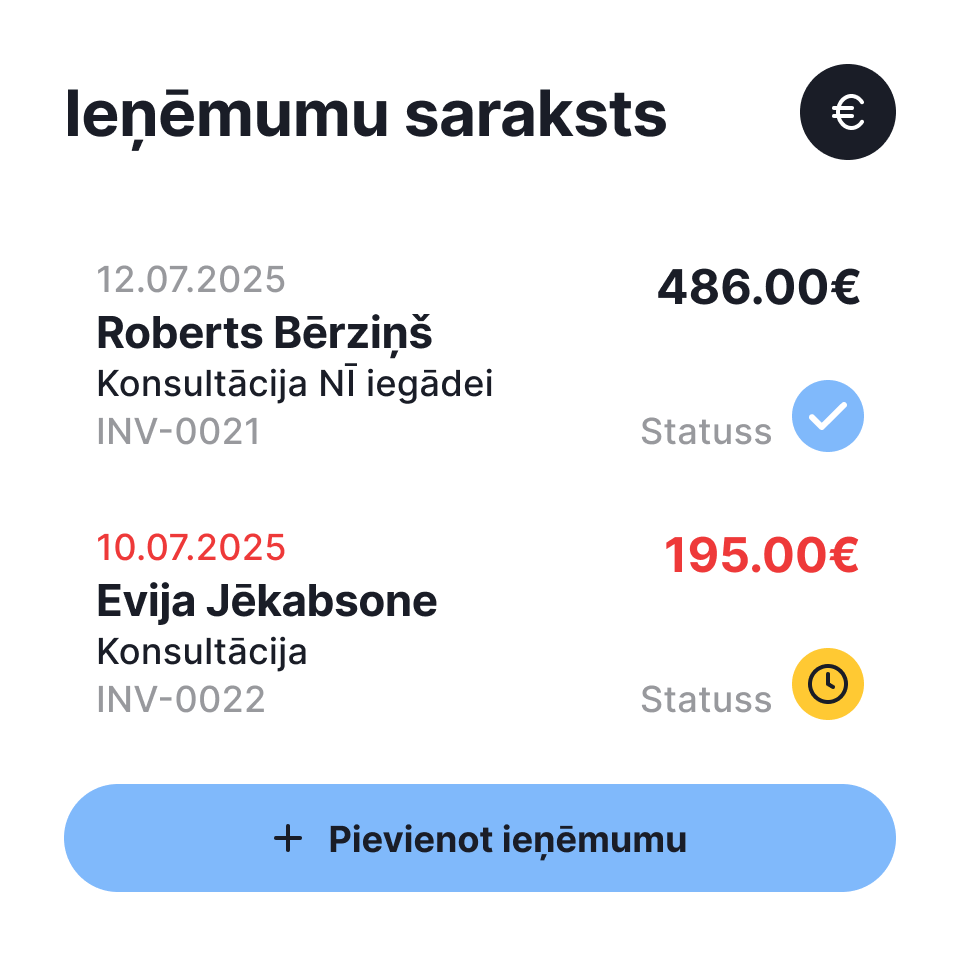Click the red 195.00€ overdue amount
The height and width of the screenshot is (956, 960).
tap(762, 555)
